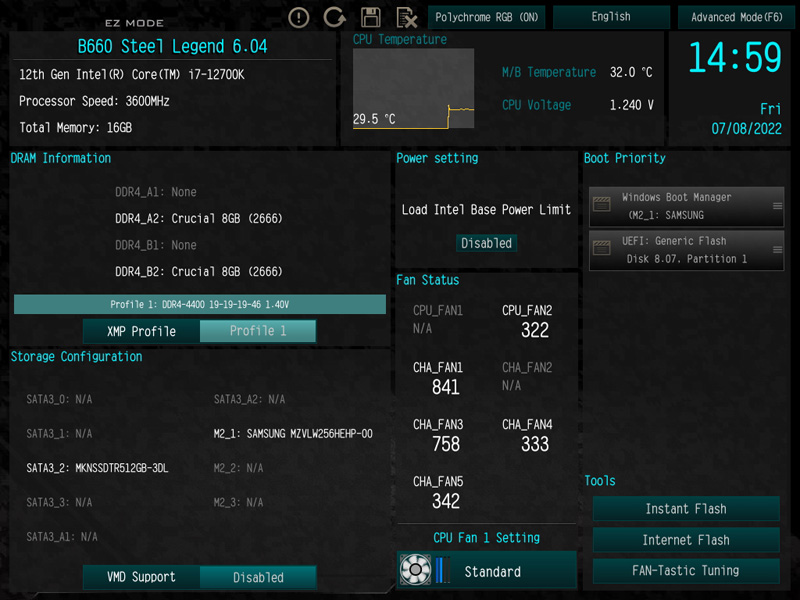800x600 pixels.
Task: Click the Fan Status heading
Action: pyautogui.click(x=428, y=280)
